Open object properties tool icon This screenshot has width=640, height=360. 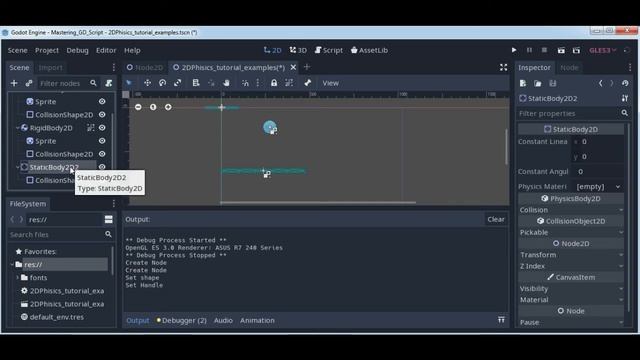[625, 98]
